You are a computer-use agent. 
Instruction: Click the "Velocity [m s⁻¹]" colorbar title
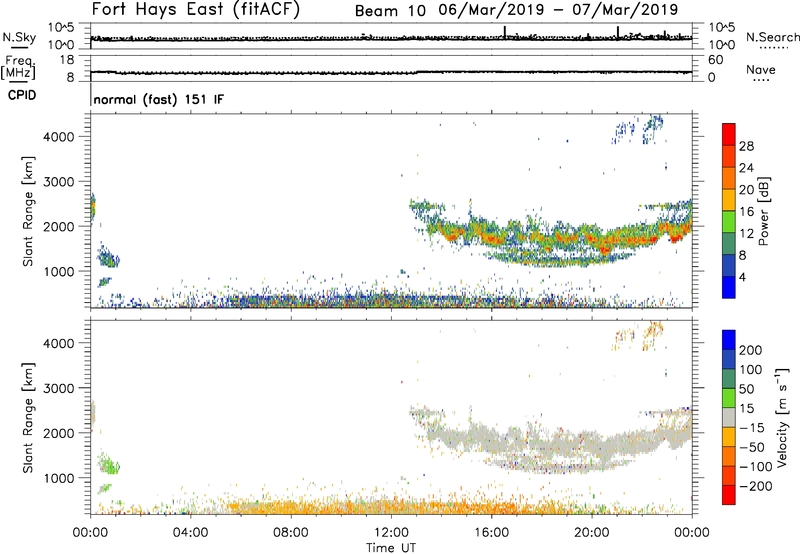[782, 417]
